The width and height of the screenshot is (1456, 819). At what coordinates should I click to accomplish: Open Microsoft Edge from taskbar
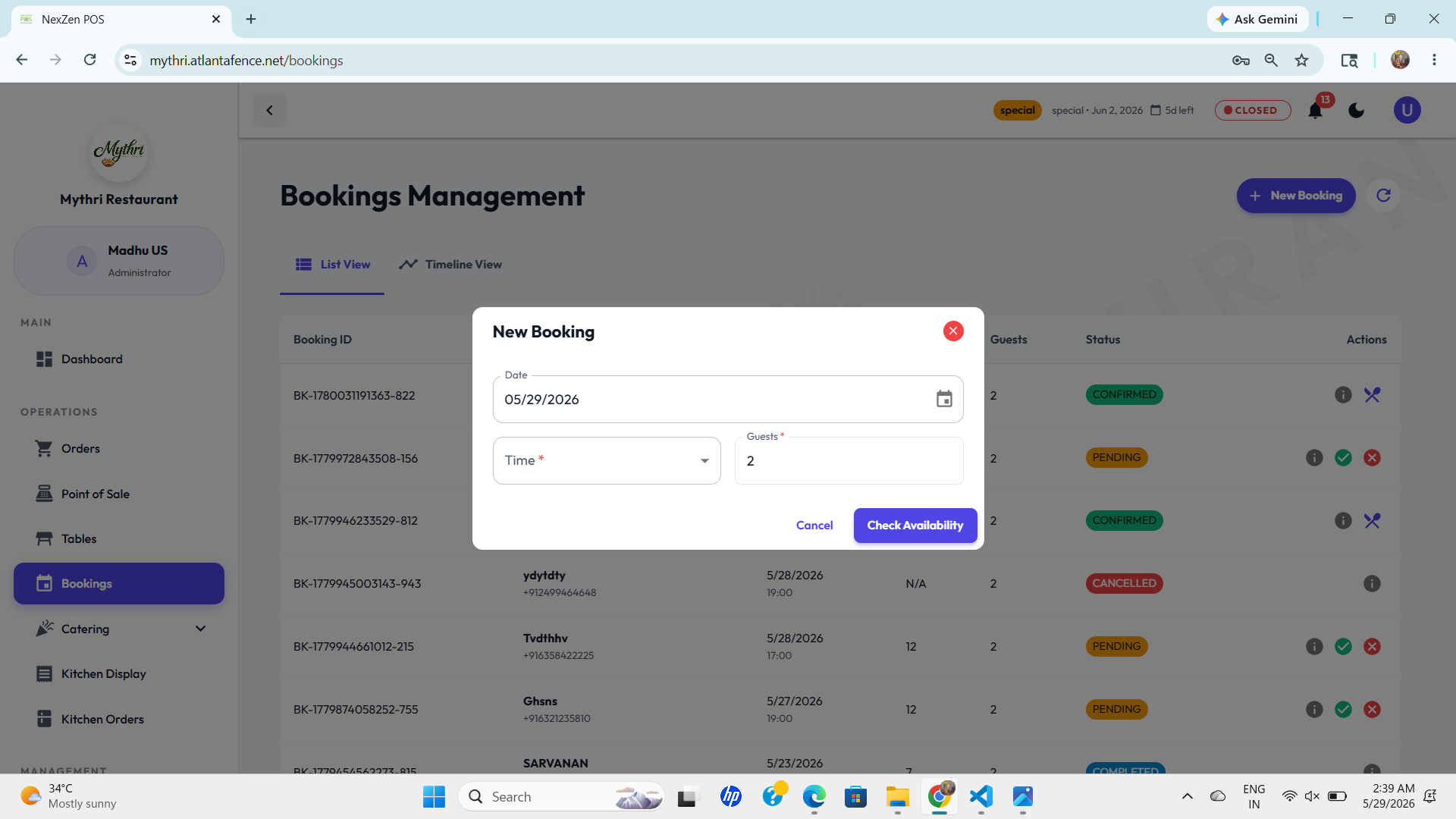pos(814,797)
